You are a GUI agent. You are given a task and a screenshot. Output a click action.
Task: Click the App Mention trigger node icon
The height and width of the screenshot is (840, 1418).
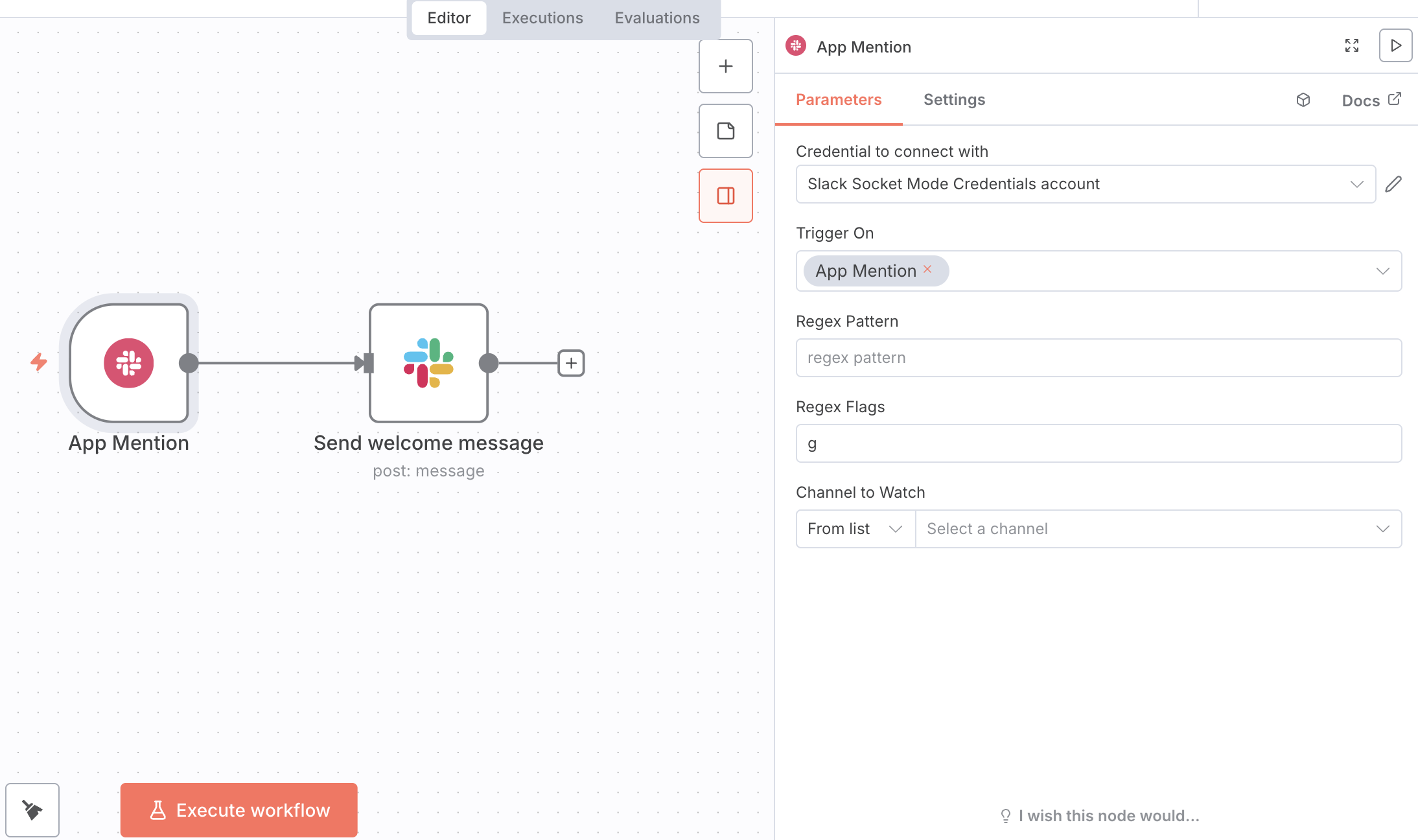(x=129, y=363)
